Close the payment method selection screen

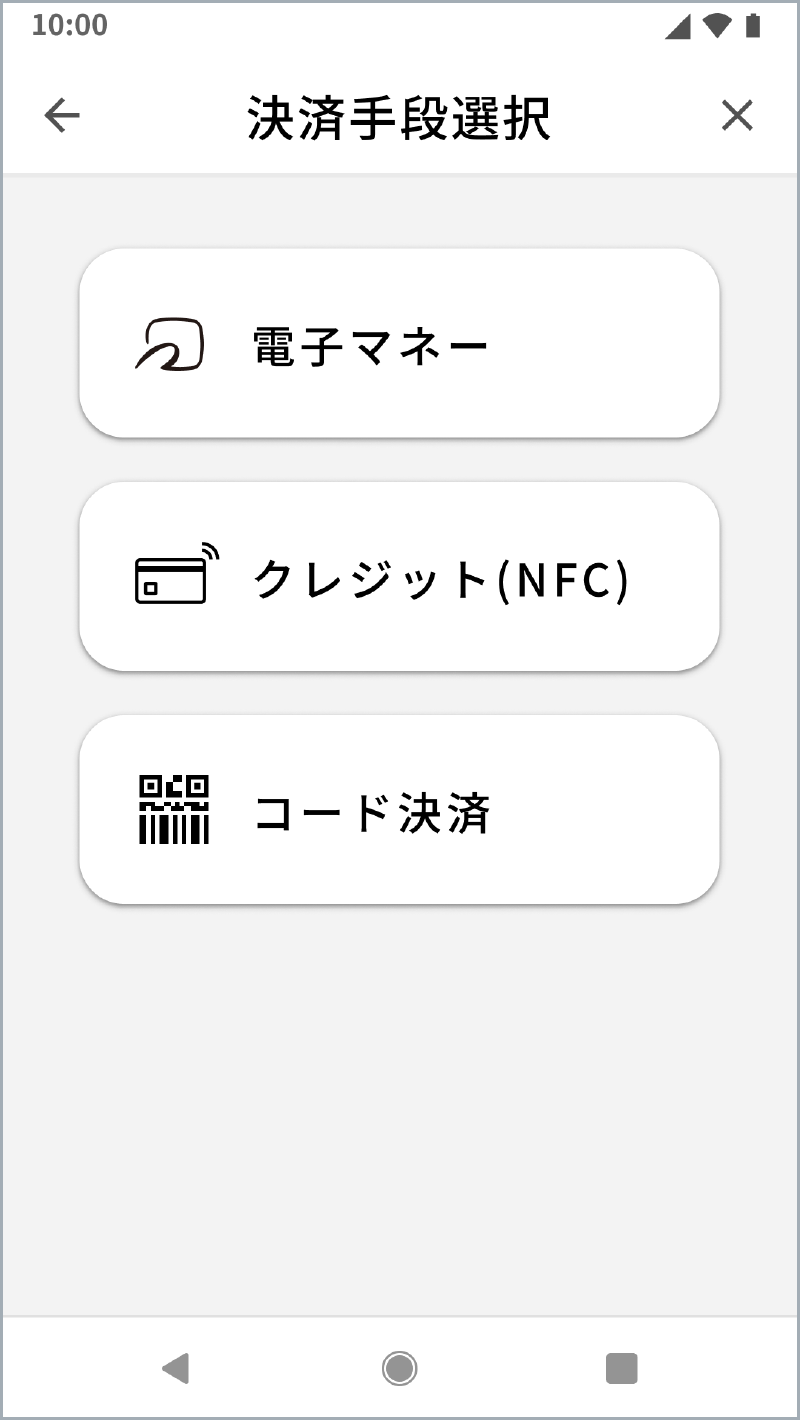tap(737, 116)
